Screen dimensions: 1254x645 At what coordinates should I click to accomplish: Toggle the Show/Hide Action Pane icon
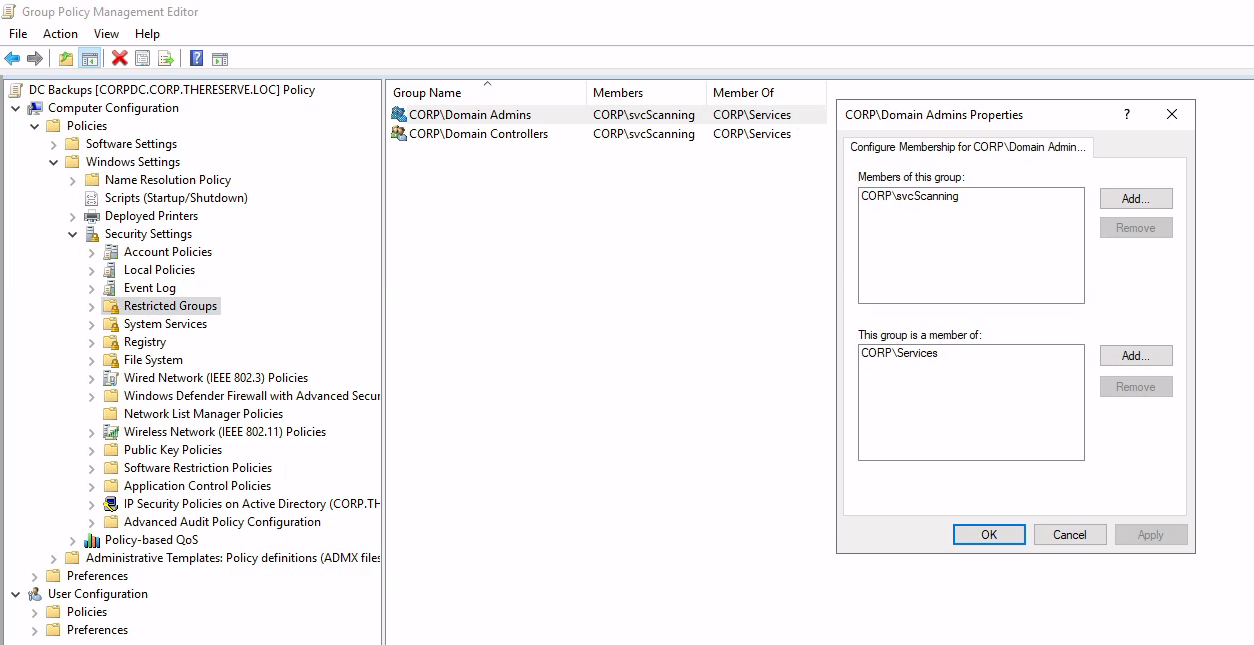pos(220,59)
